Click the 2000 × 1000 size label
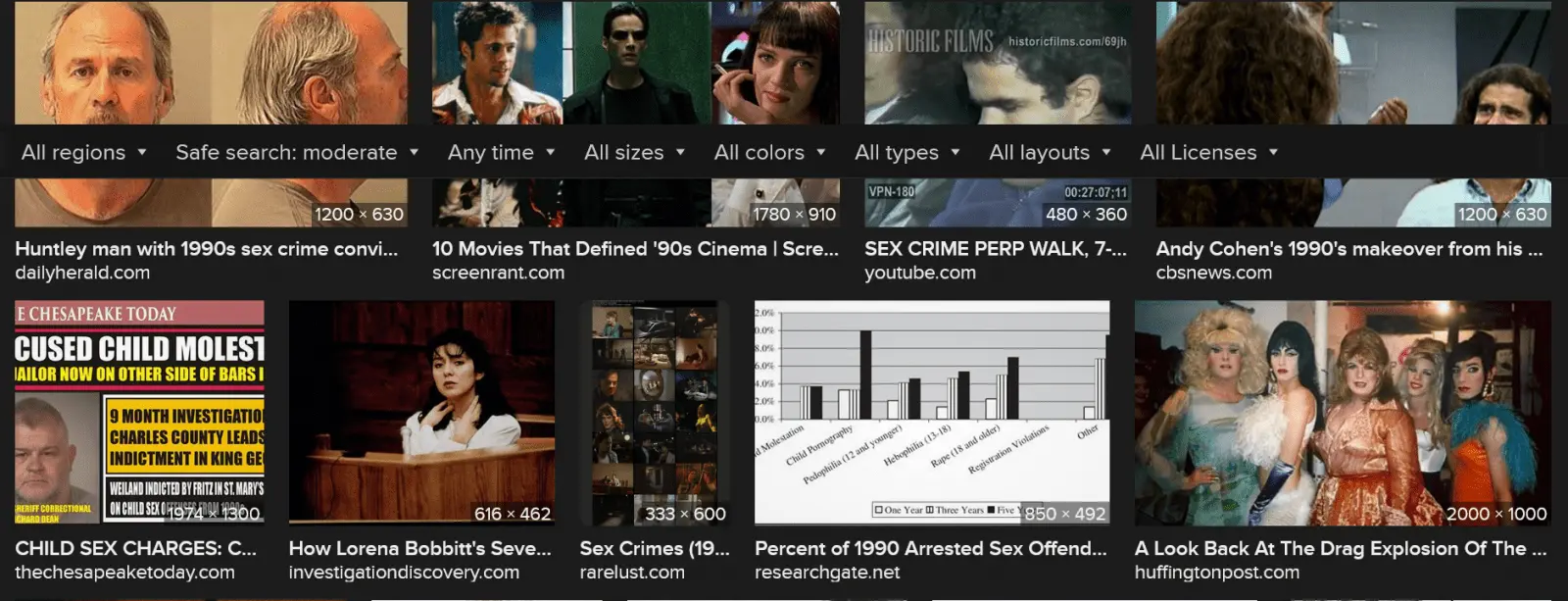 (x=1496, y=514)
